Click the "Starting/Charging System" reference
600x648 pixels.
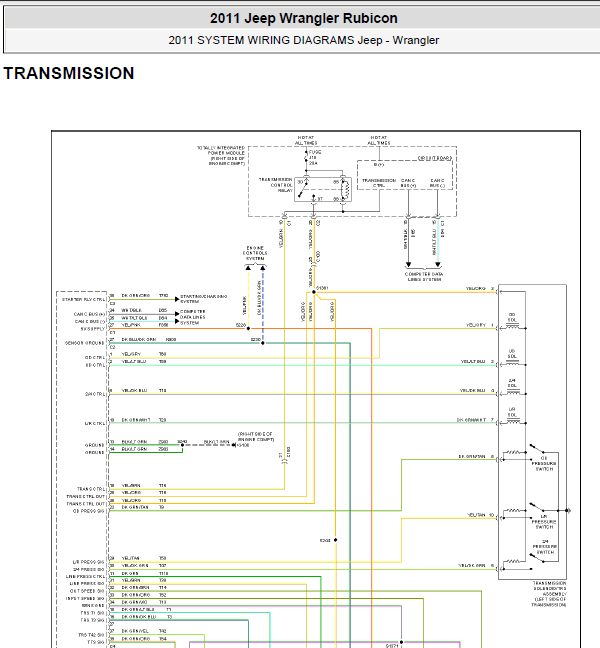pos(203,299)
